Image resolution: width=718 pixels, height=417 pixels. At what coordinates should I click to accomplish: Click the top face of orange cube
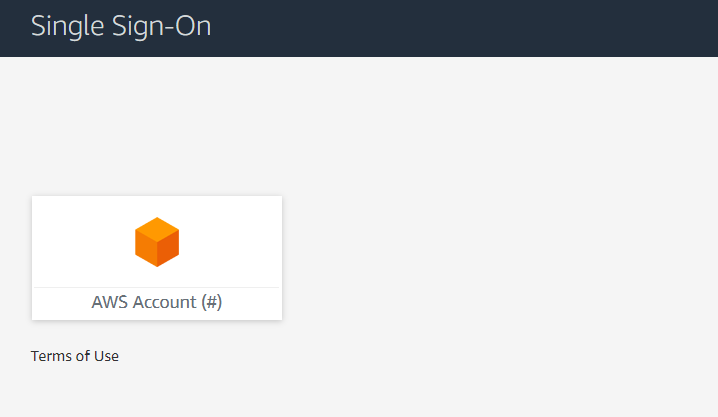click(x=157, y=229)
